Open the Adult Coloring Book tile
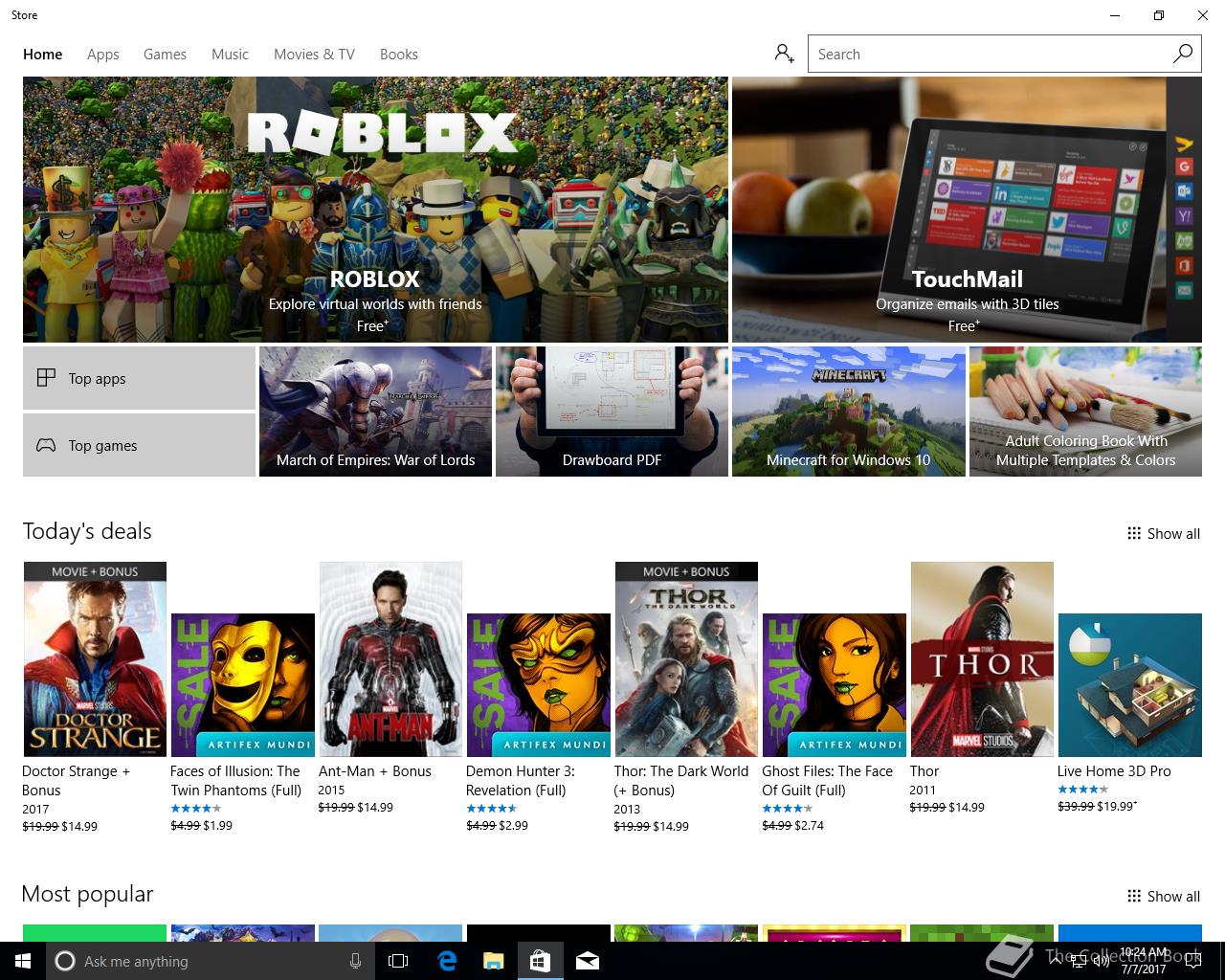Viewport: 1225px width, 980px height. [1085, 412]
